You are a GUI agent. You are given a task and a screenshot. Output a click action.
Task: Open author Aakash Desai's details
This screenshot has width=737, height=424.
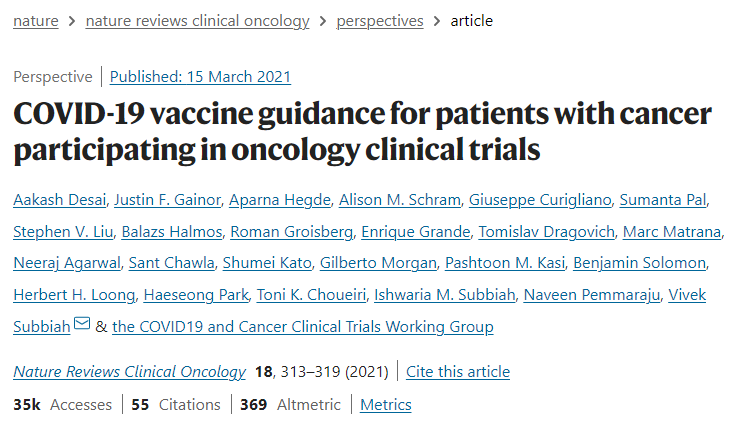[x=60, y=200]
